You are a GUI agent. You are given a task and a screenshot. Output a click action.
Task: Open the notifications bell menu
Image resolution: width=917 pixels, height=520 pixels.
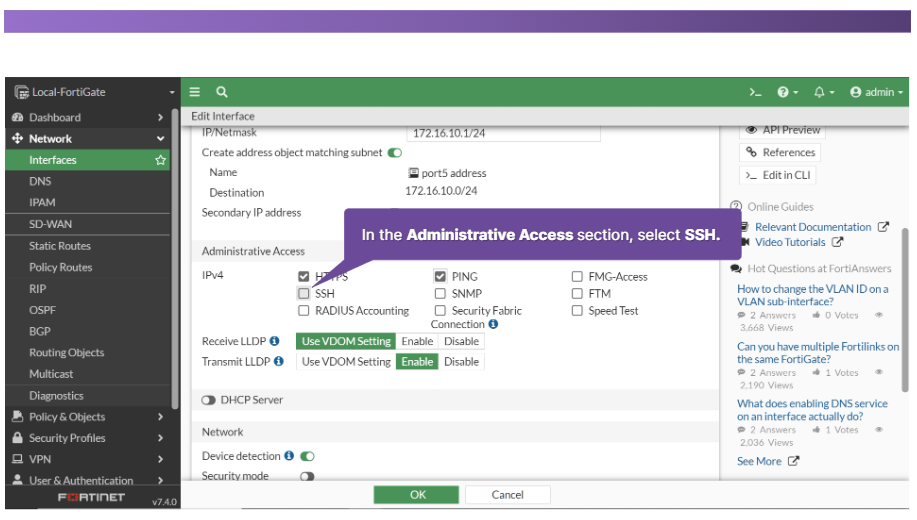(823, 92)
